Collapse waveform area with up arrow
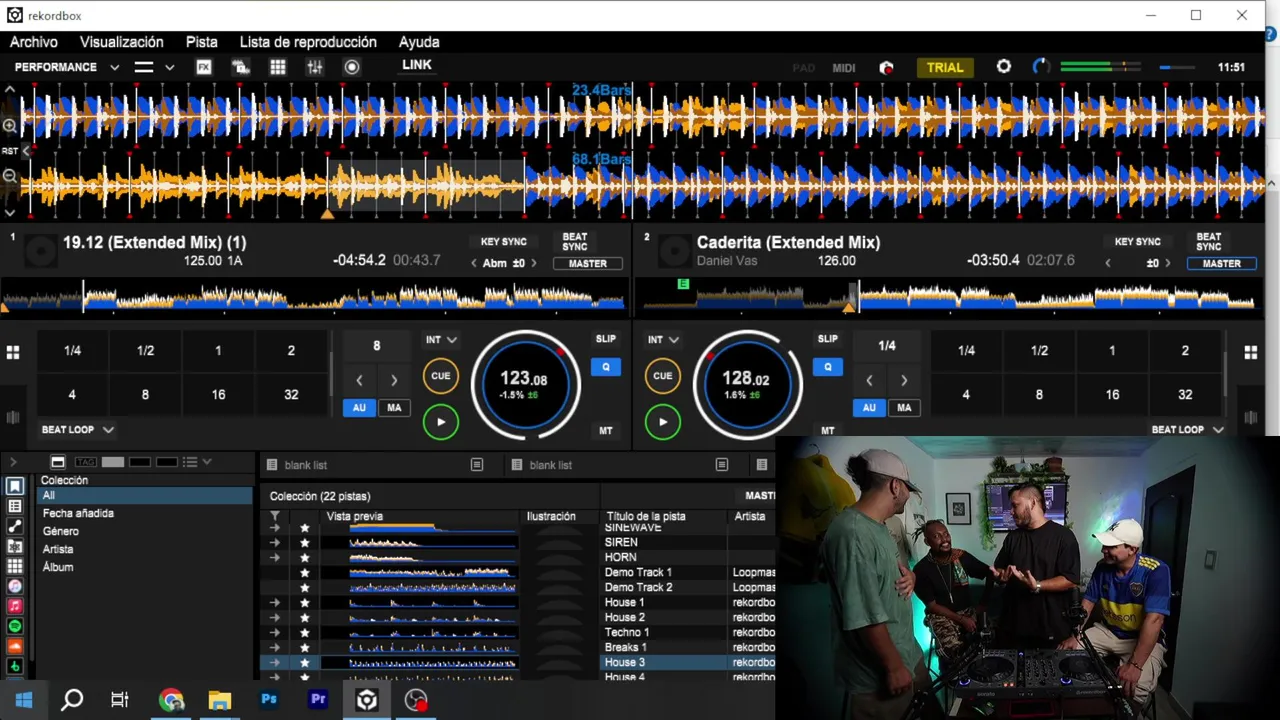The image size is (1280, 720). tap(10, 90)
